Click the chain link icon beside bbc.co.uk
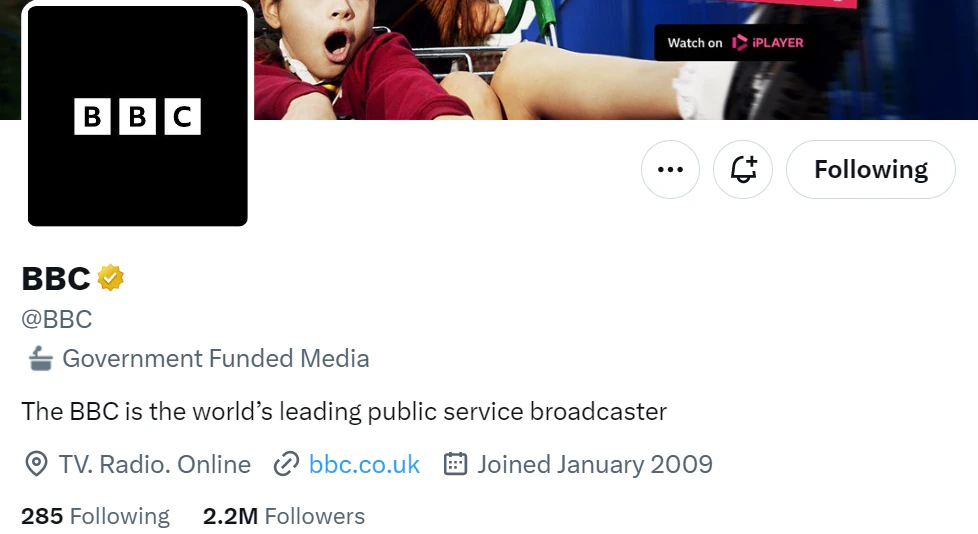The width and height of the screenshot is (978, 534). tap(287, 464)
